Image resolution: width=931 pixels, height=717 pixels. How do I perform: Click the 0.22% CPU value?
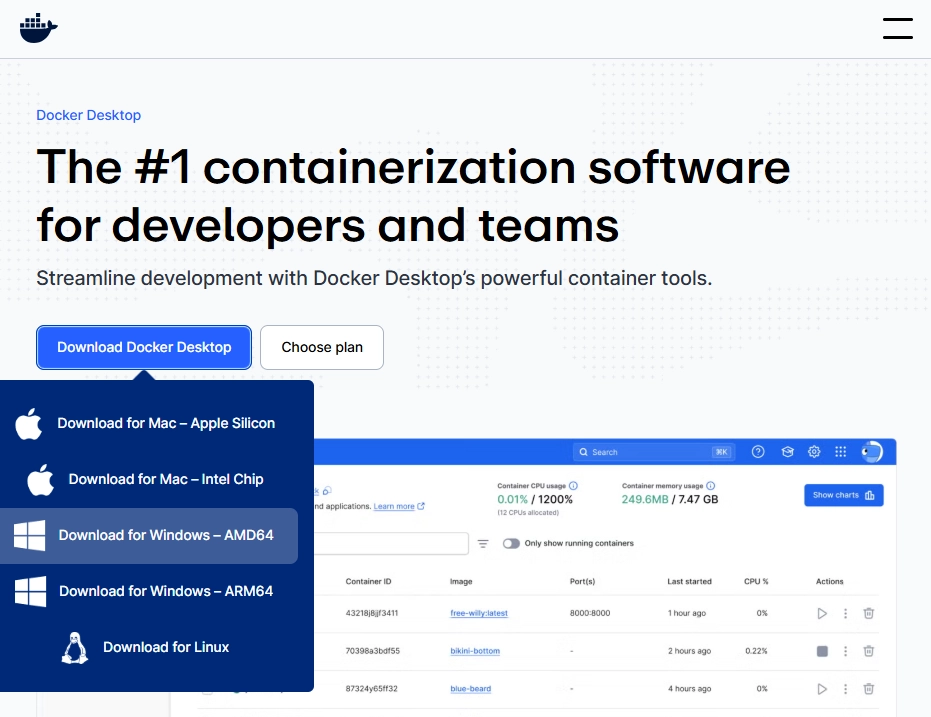tap(756, 651)
